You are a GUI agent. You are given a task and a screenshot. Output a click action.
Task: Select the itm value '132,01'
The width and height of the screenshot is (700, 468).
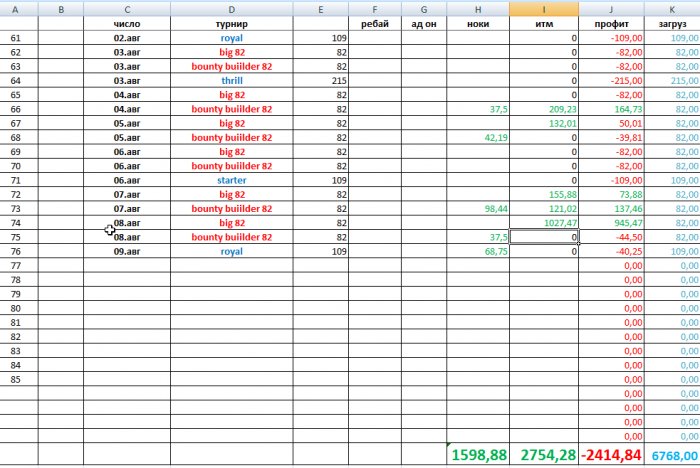[x=544, y=123]
